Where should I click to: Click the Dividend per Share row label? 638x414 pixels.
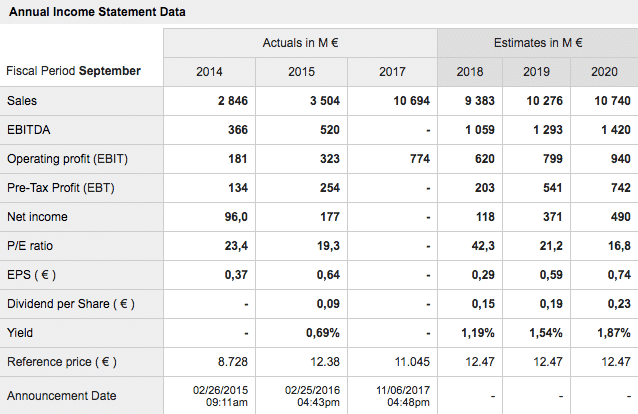coord(70,304)
